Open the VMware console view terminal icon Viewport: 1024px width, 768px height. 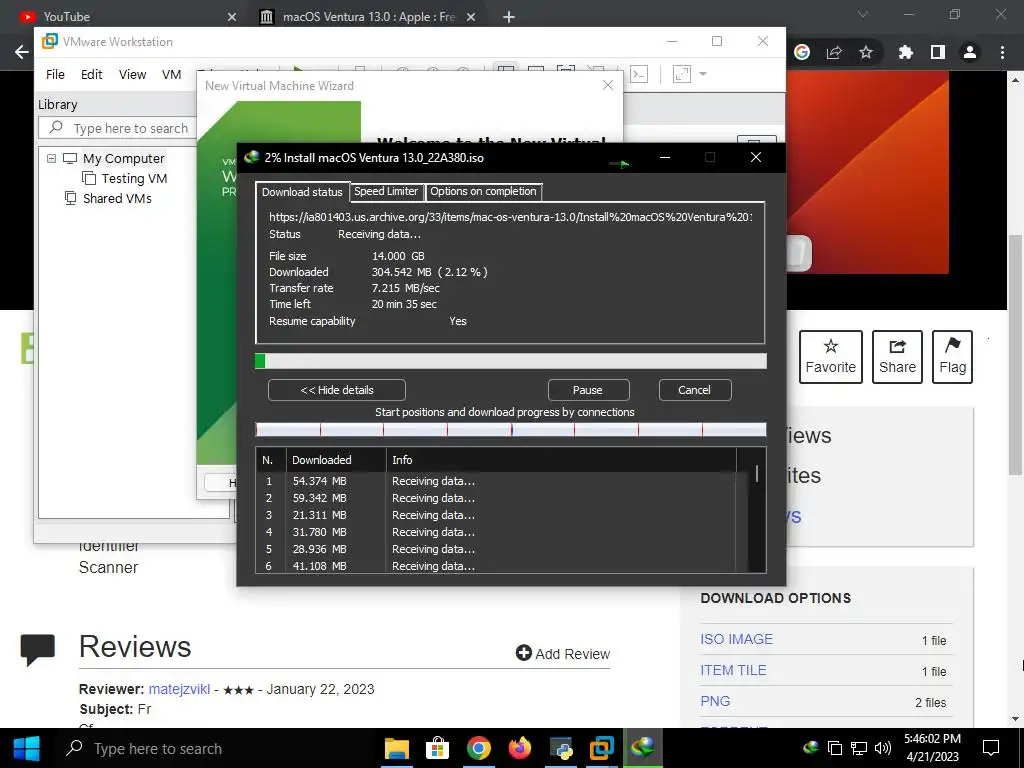click(x=639, y=74)
